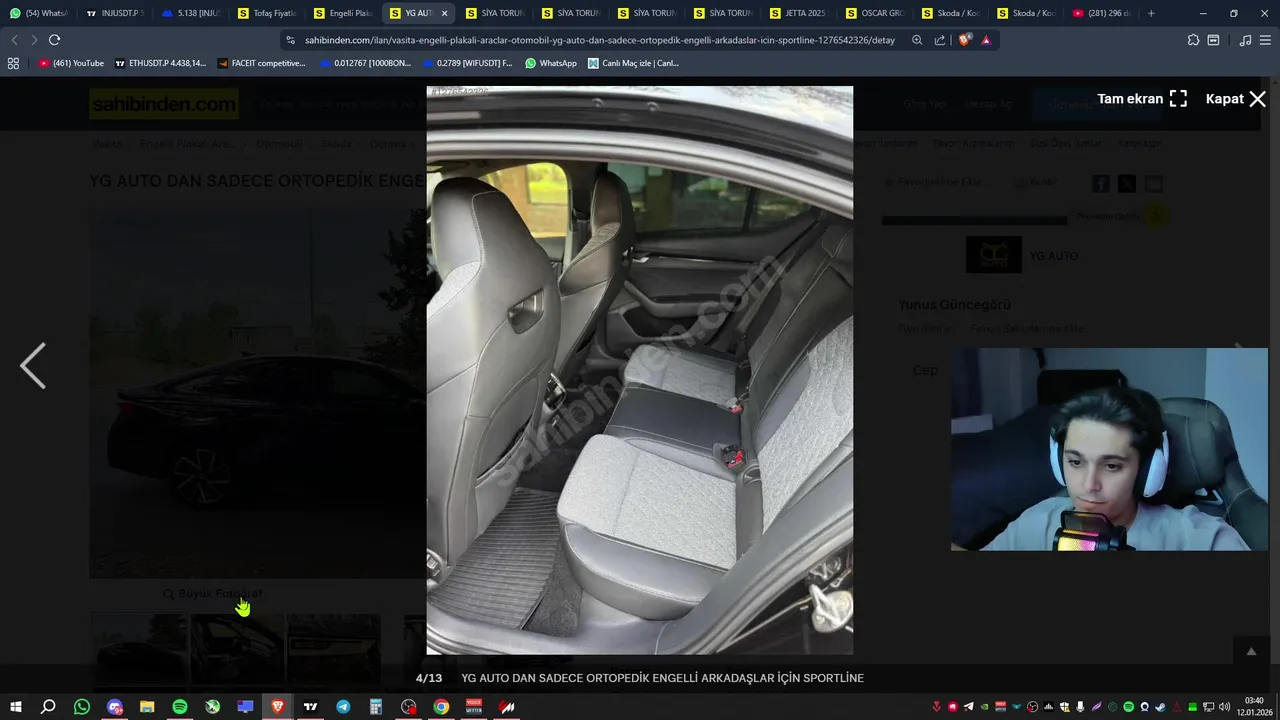Switch to the INJUSDT.P tab
The width and height of the screenshot is (1280, 720).
114,13
